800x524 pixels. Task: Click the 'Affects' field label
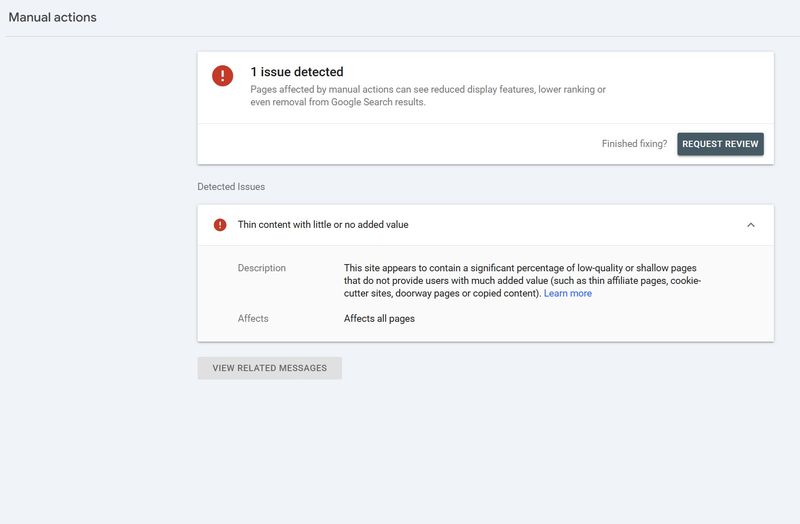click(253, 318)
